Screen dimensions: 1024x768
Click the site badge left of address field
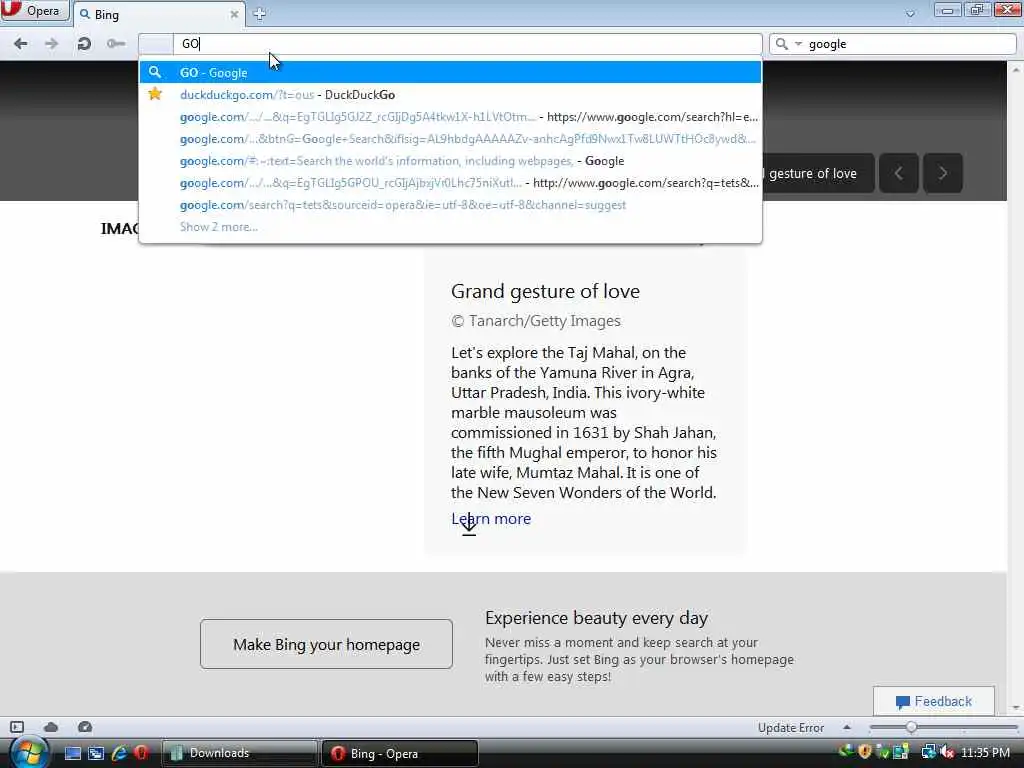tap(156, 44)
